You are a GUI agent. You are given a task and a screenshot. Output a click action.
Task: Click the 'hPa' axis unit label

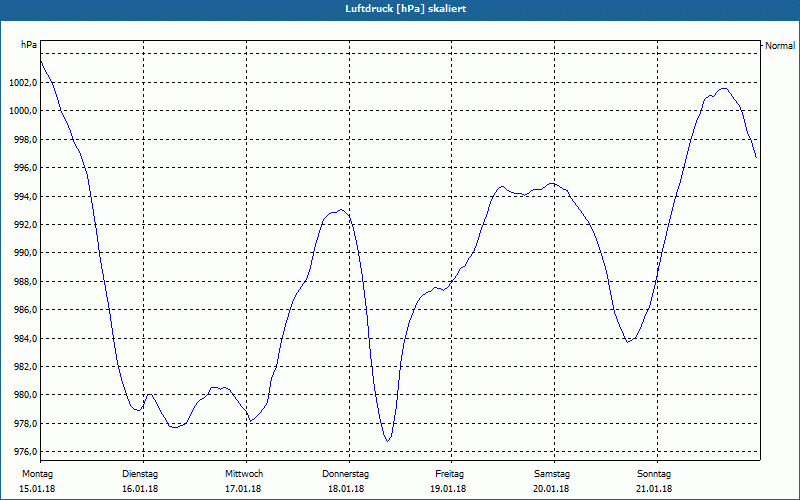coord(29,45)
